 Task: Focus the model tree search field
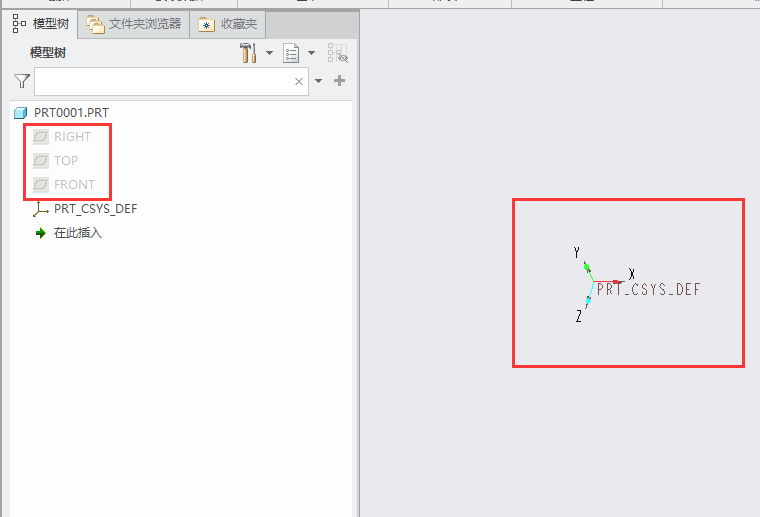(171, 81)
